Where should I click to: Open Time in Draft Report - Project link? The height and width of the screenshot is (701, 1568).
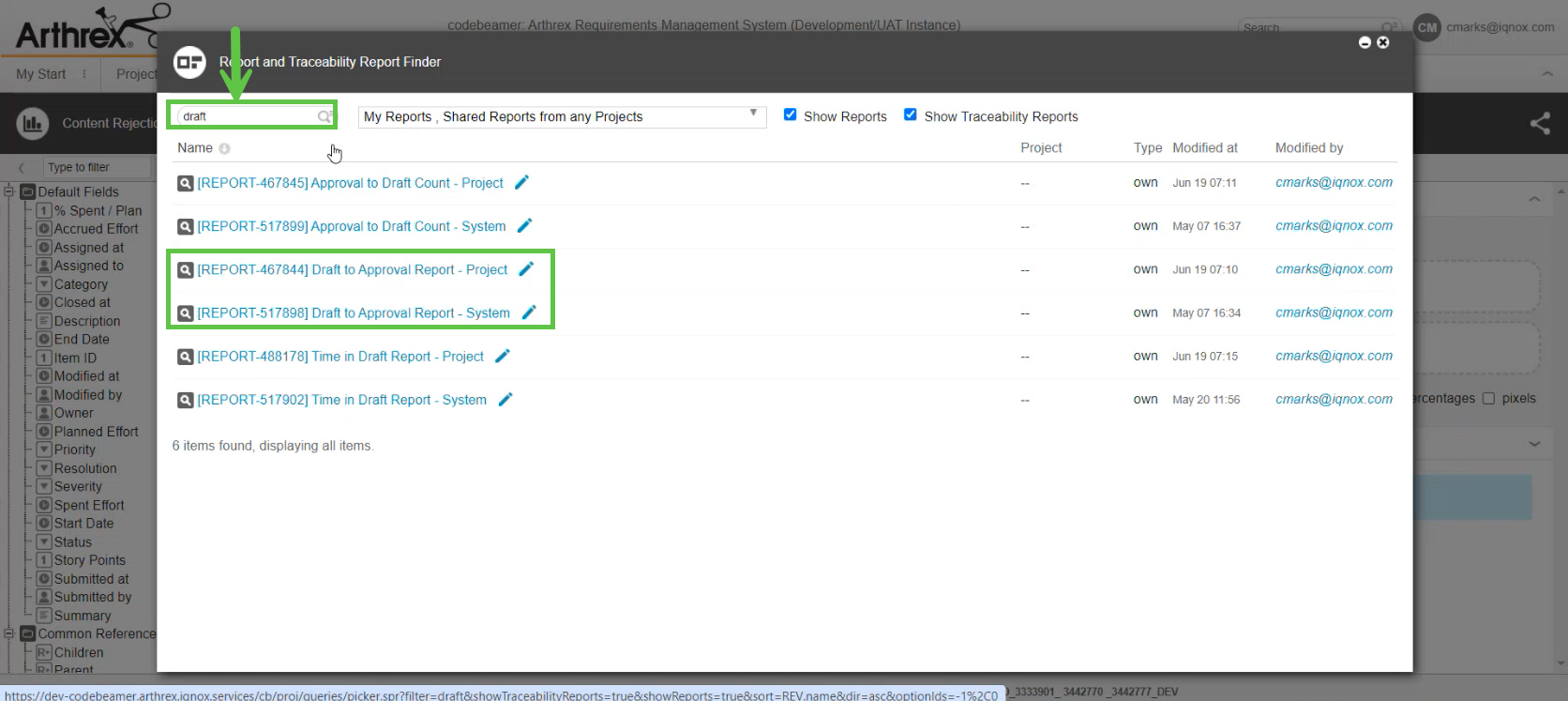coord(340,357)
